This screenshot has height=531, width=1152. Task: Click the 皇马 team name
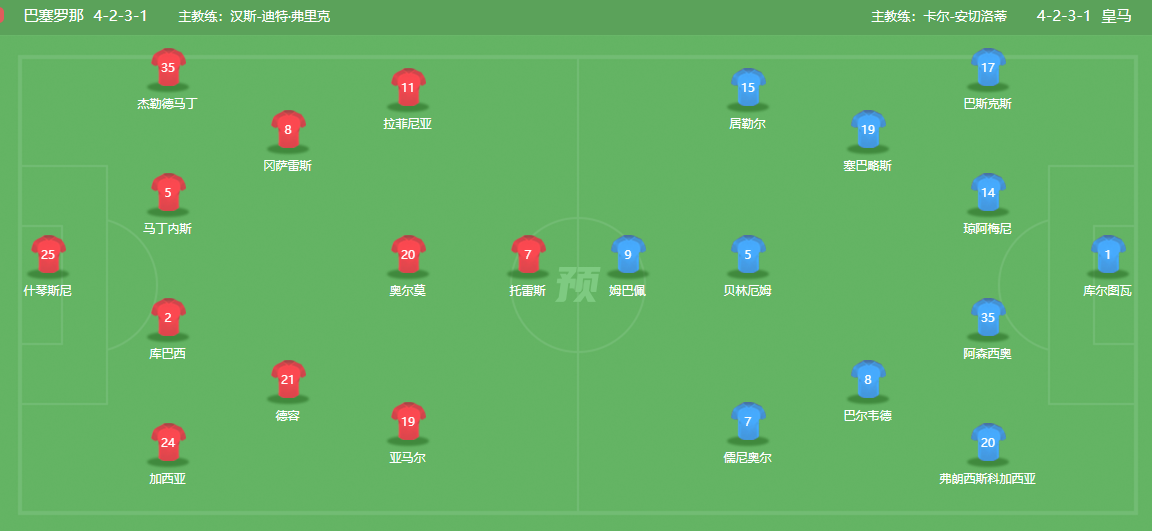click(1116, 16)
